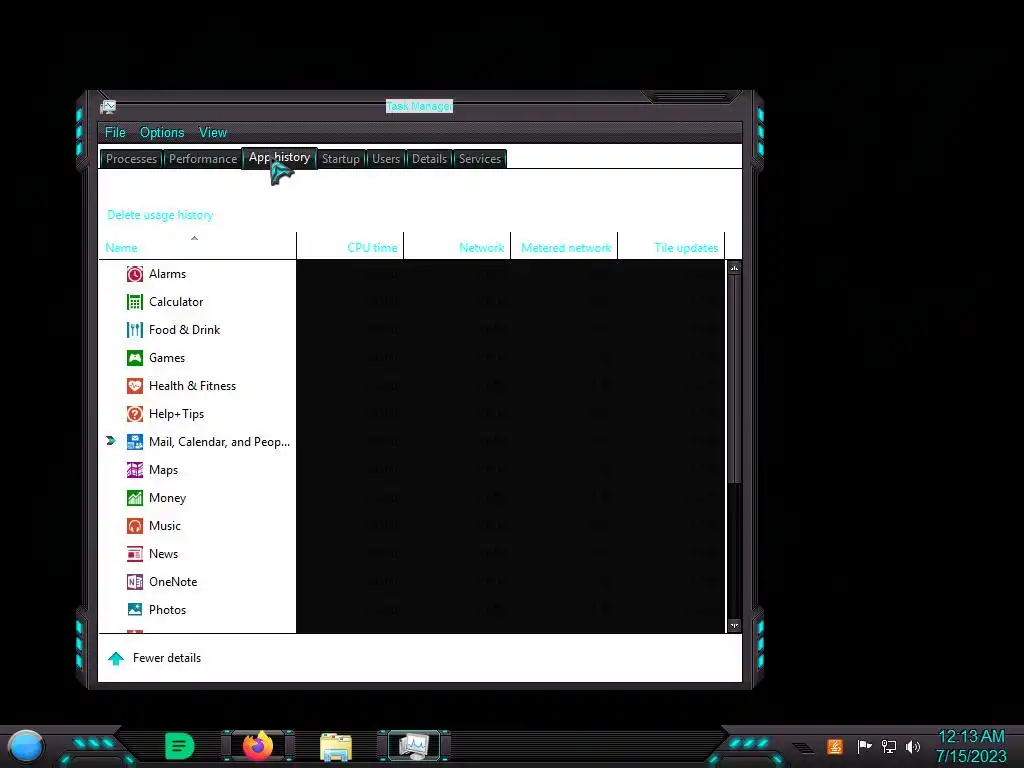Launch Firefox from the taskbar
1024x768 pixels.
click(258, 746)
